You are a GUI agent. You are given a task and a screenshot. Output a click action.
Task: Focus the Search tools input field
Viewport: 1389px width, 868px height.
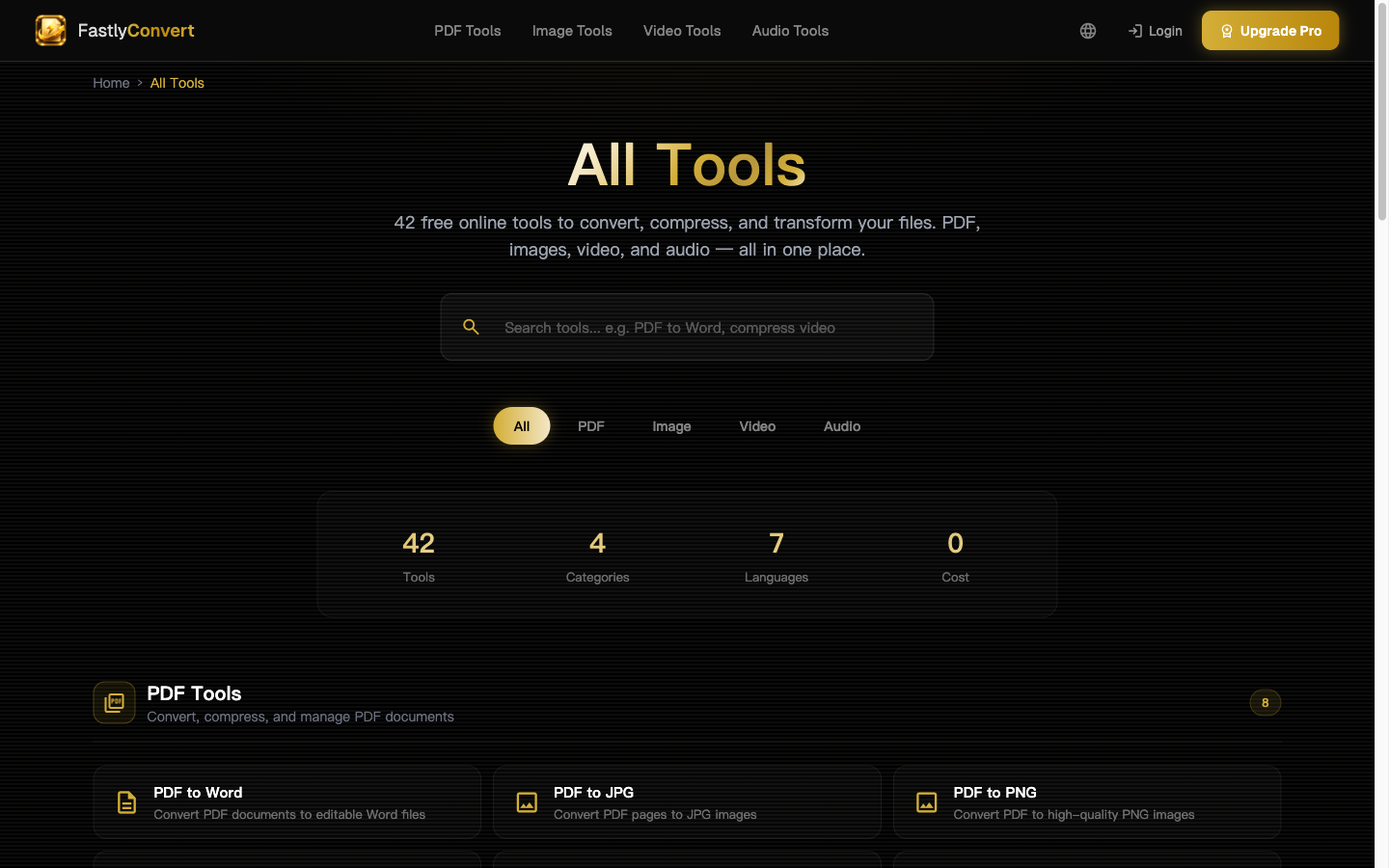click(x=687, y=327)
